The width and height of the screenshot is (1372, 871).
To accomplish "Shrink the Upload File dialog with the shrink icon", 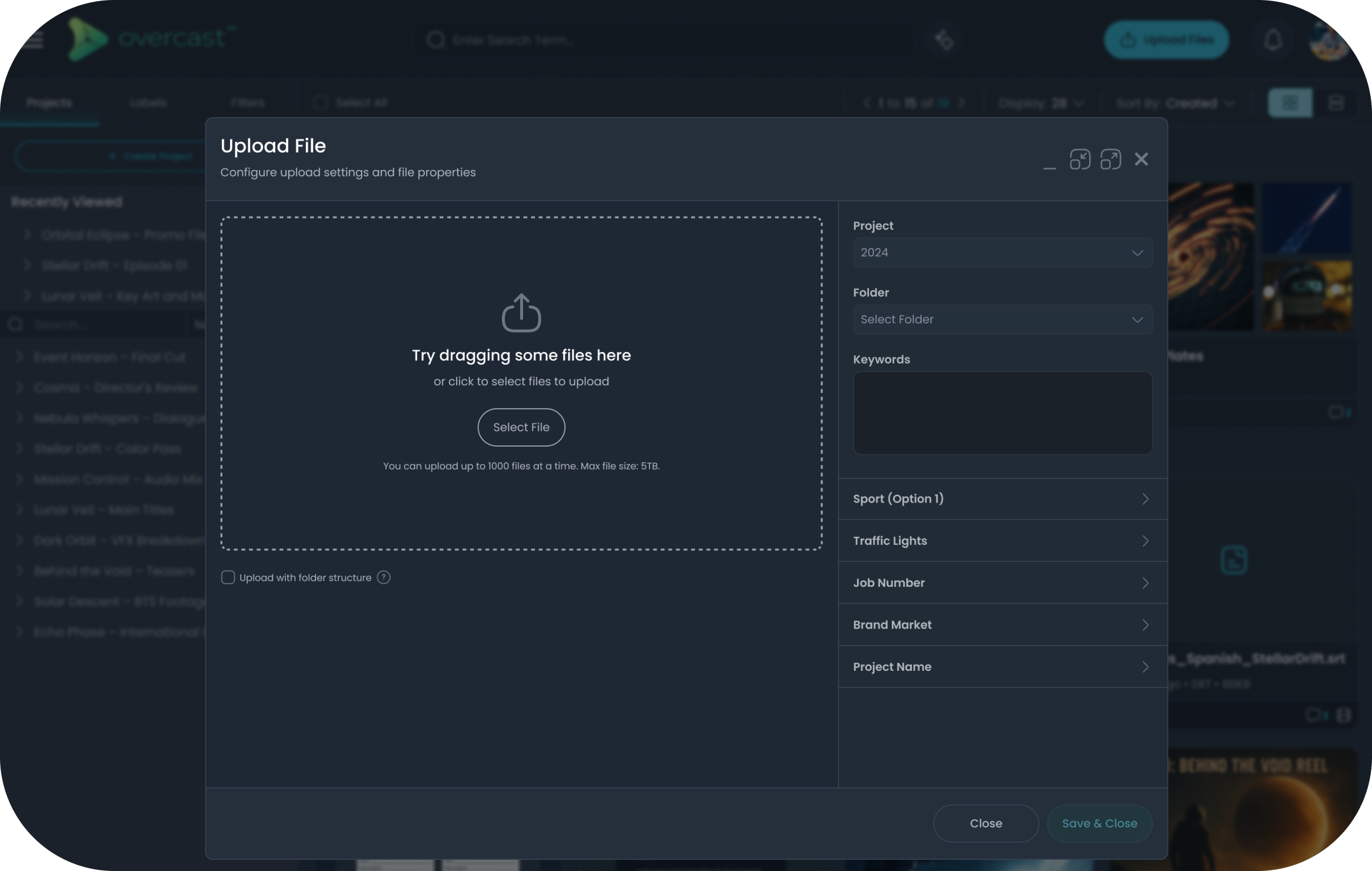I will coord(1080,159).
